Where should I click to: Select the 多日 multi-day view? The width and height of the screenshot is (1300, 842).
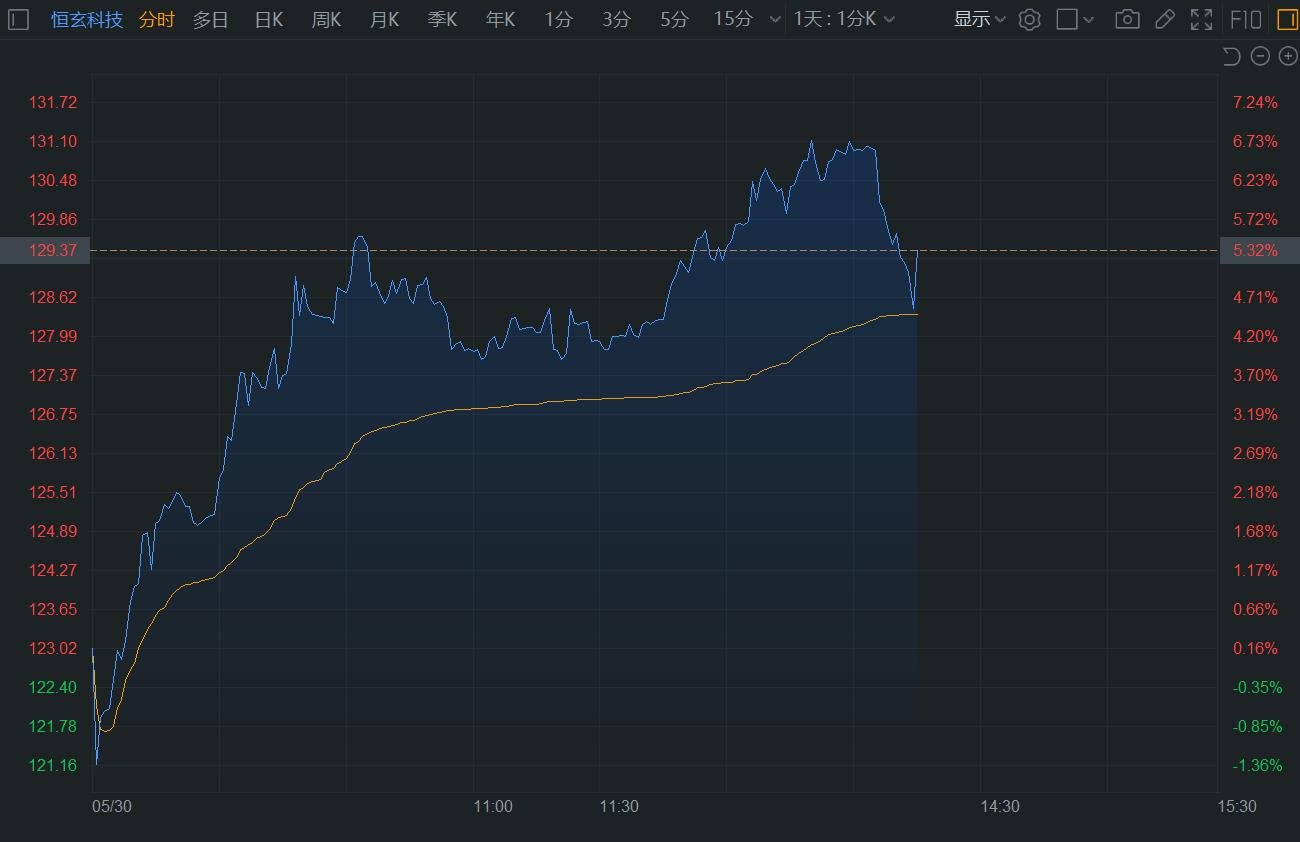pos(210,19)
